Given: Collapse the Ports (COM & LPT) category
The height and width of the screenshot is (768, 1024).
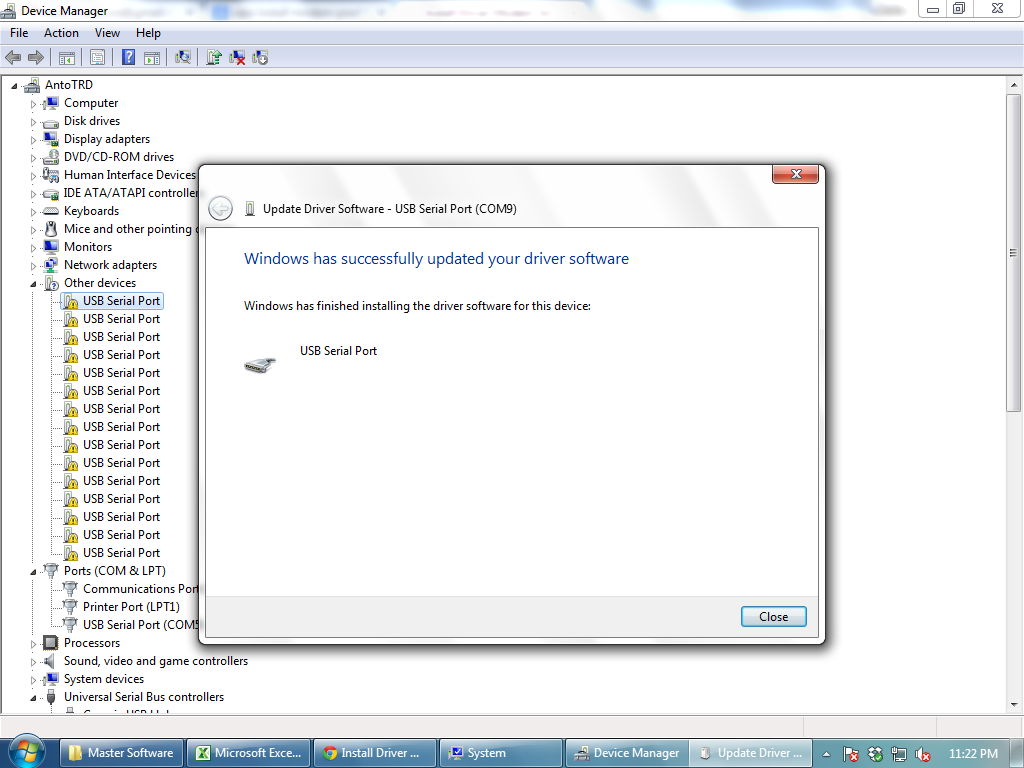Looking at the screenshot, I should (33, 571).
